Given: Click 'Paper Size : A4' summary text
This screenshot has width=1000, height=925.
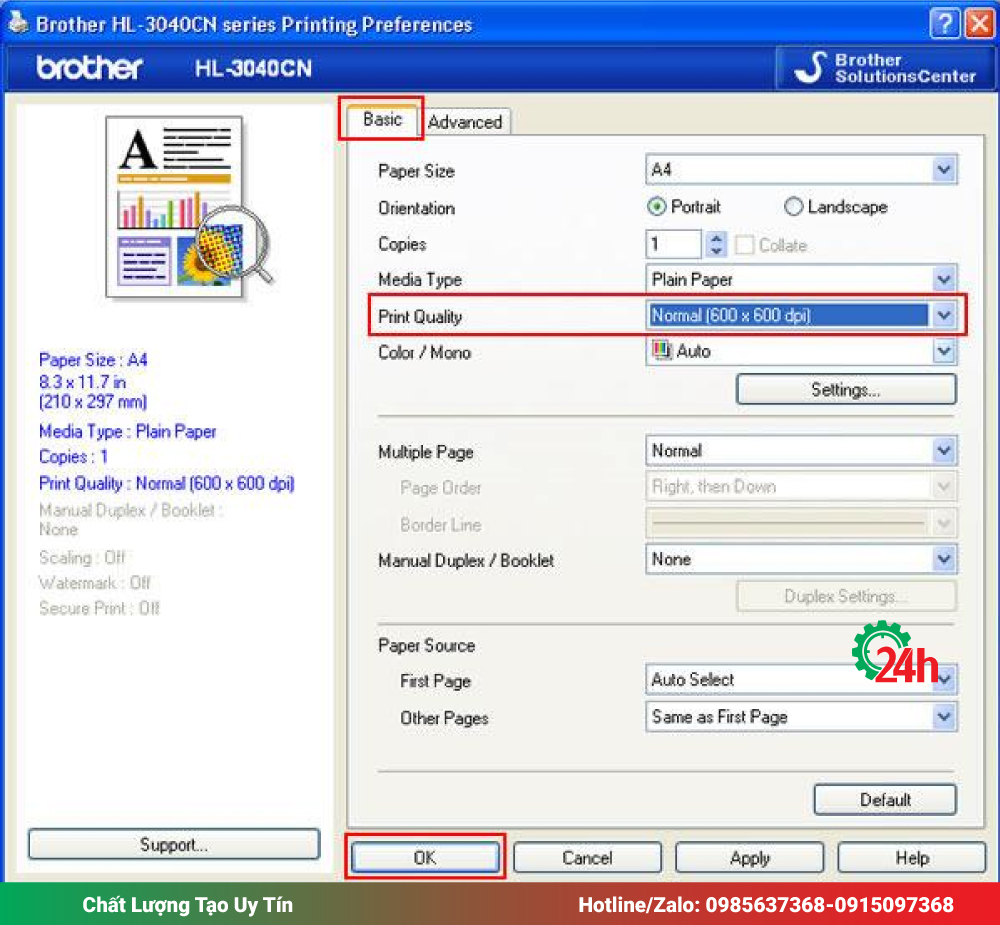Looking at the screenshot, I should tap(93, 360).
